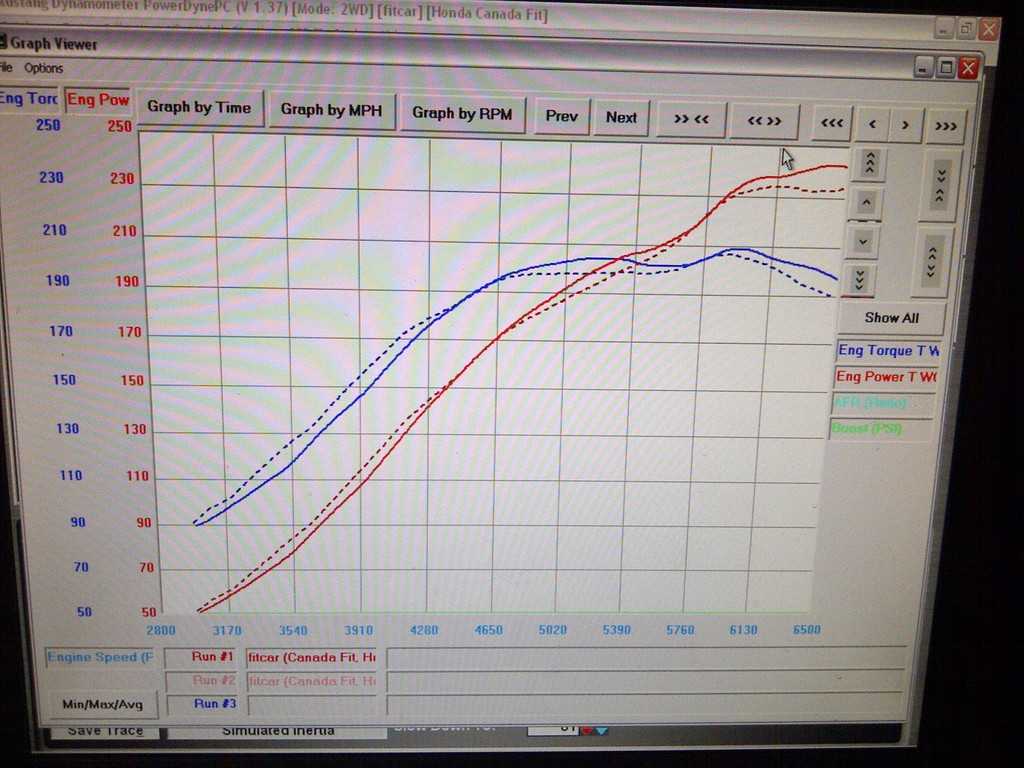Click the Graph by RPM button
Screen dimensions: 1024x768
point(463,114)
